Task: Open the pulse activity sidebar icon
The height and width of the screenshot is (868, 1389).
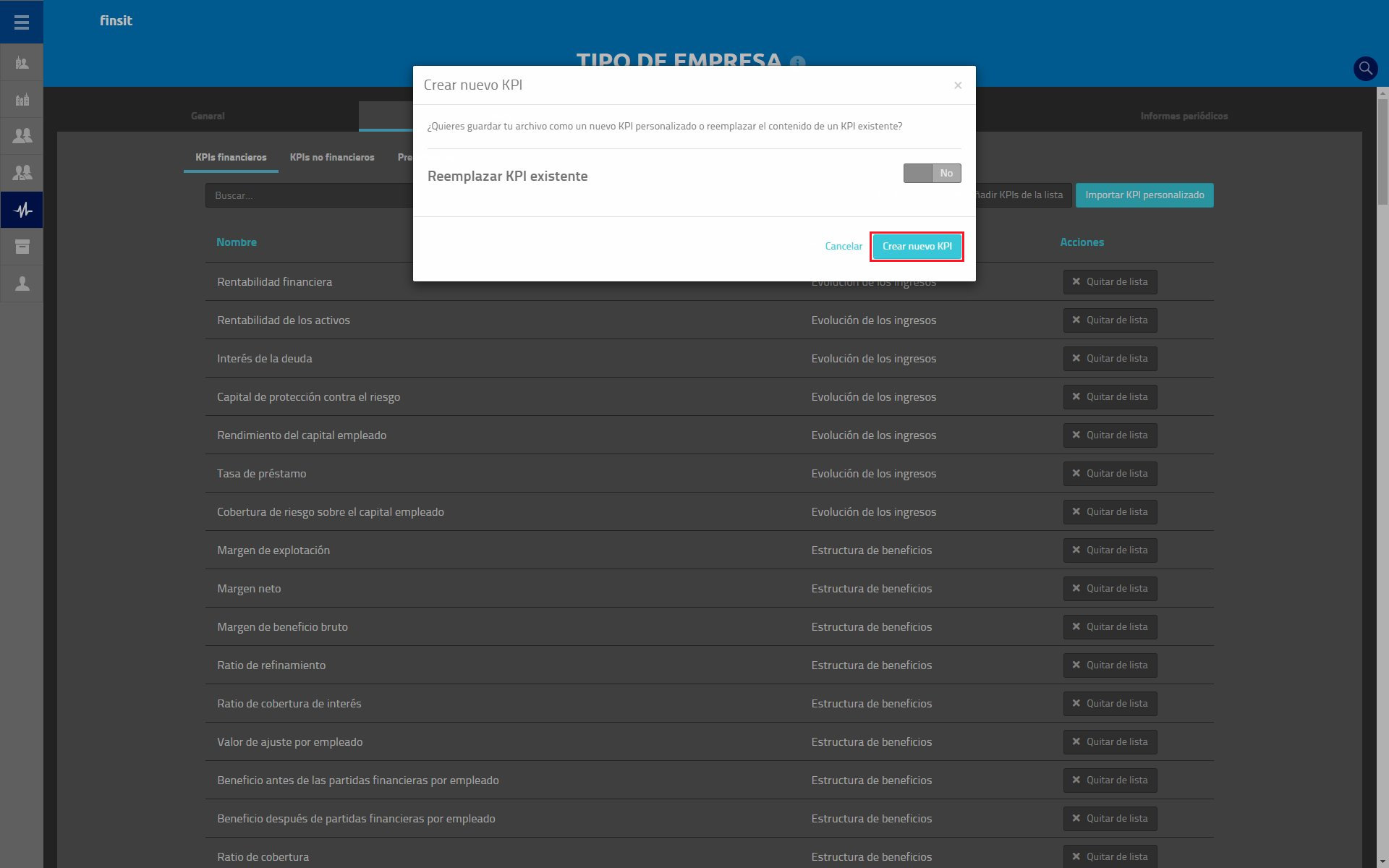Action: tap(22, 210)
